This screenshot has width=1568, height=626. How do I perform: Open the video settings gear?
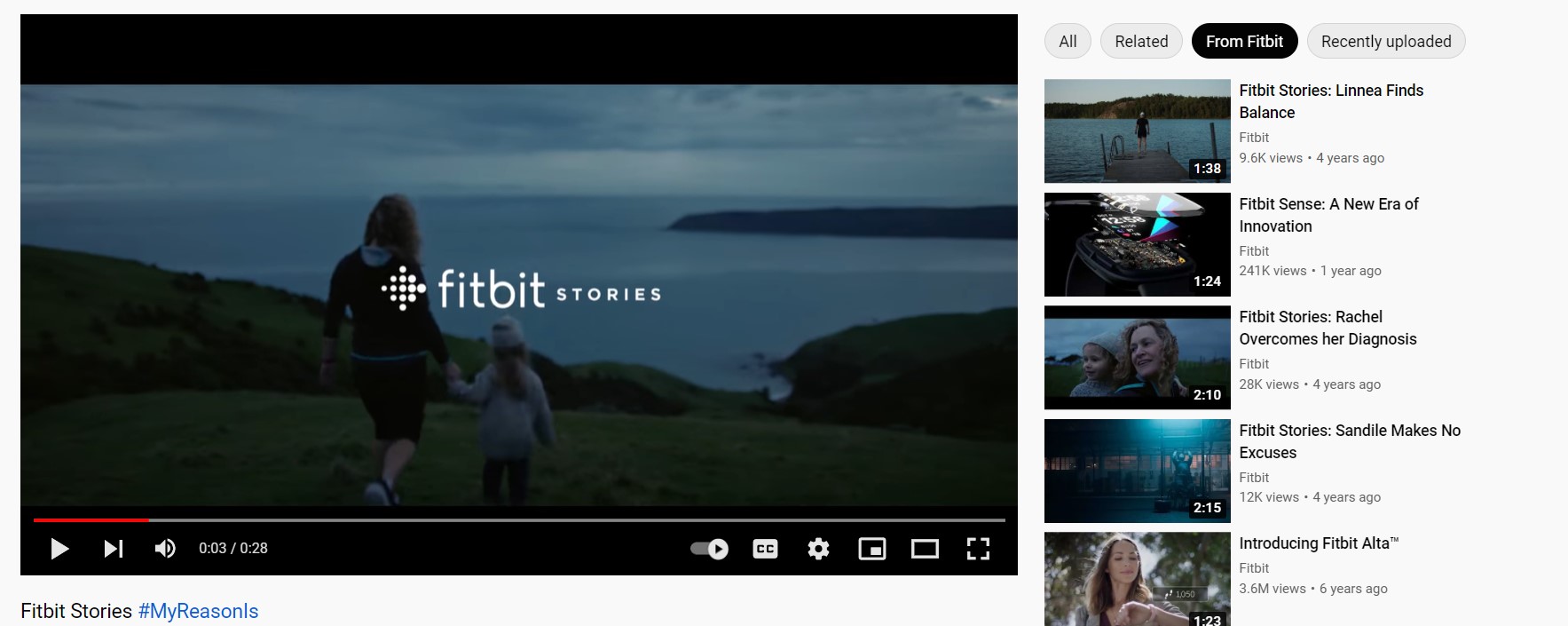818,549
